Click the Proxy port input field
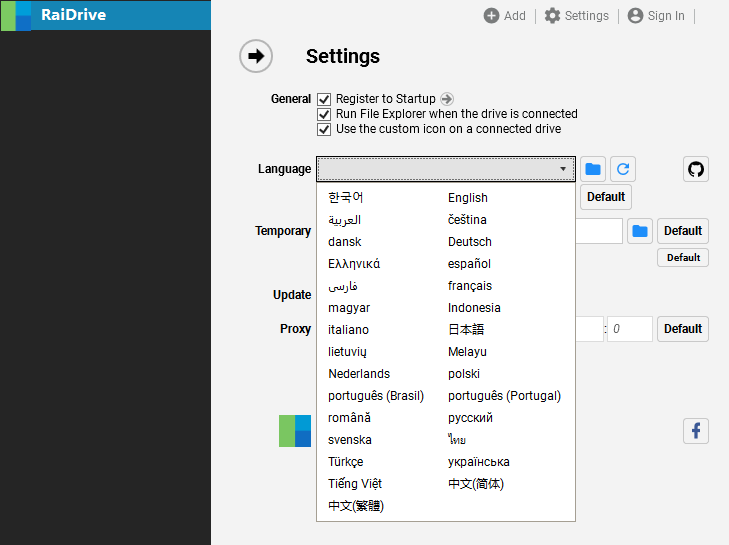This screenshot has height=545, width=729. point(630,329)
